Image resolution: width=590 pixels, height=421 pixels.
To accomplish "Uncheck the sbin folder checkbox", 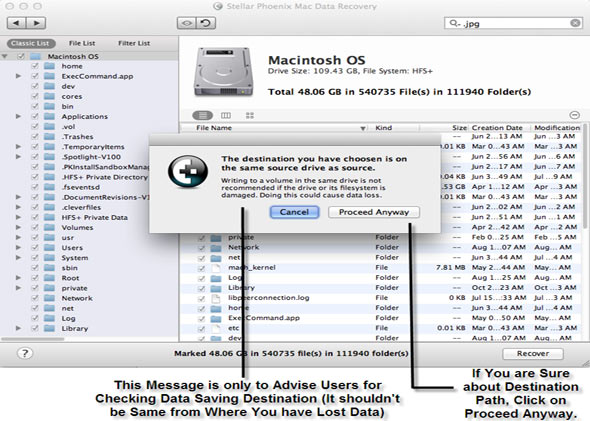I will tap(35, 268).
